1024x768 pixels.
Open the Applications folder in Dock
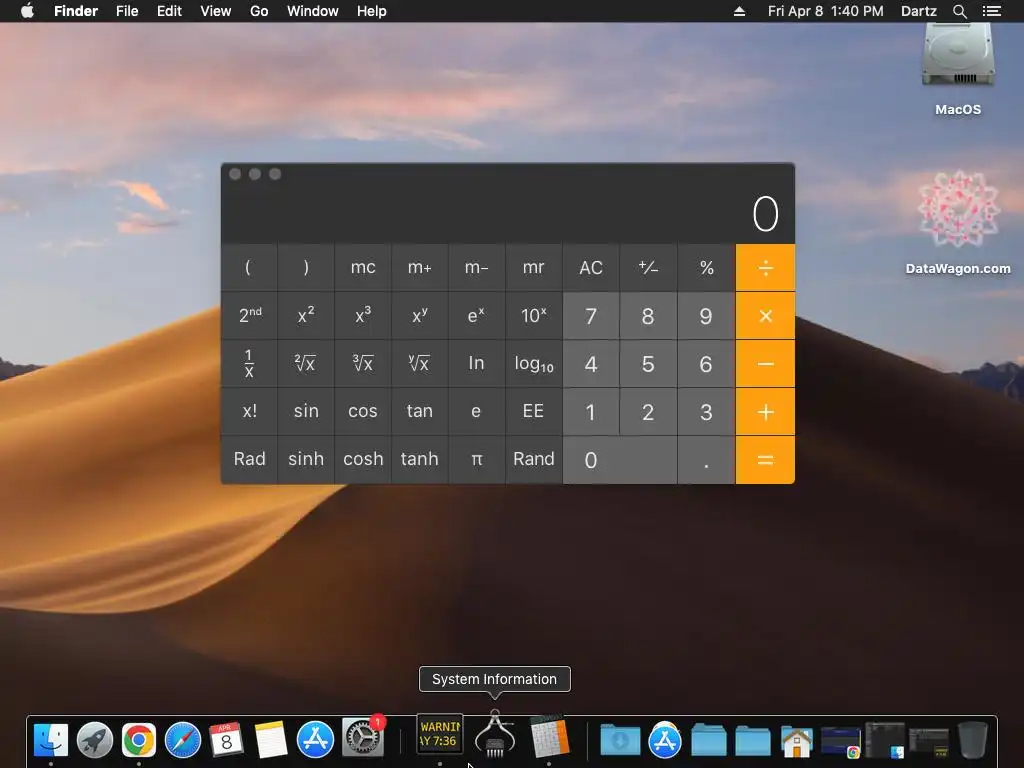(x=665, y=740)
